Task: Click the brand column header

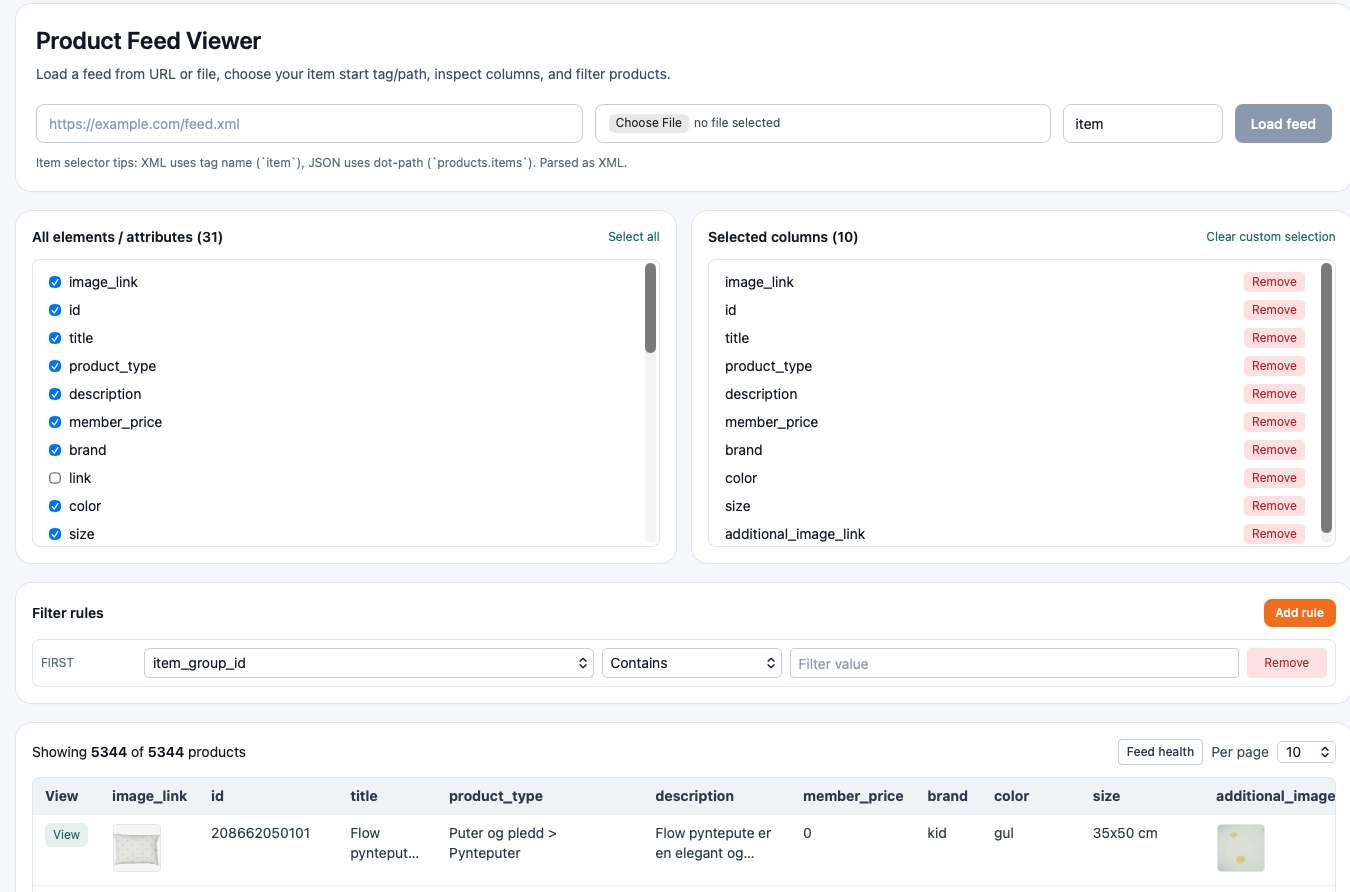Action: [947, 796]
